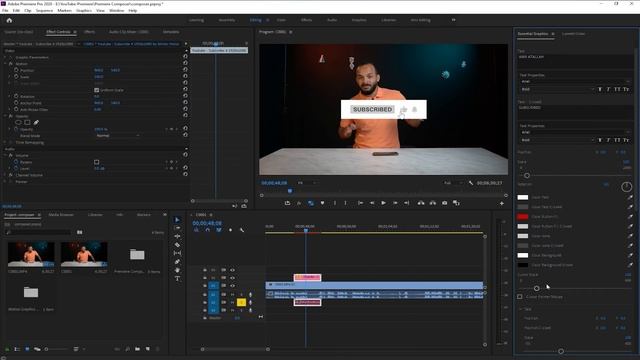Viewport: 640px width, 360px height.
Task: Select the pink graphic clip on video track
Action: point(307,277)
